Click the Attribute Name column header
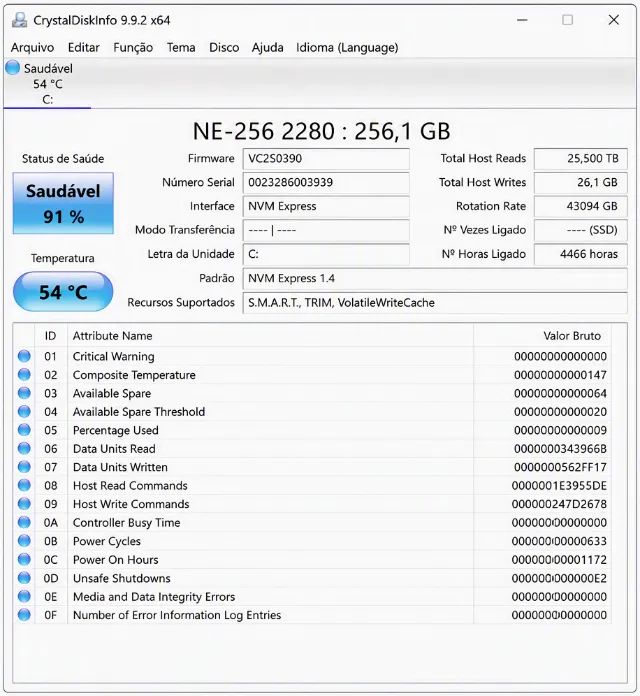 (x=270, y=336)
